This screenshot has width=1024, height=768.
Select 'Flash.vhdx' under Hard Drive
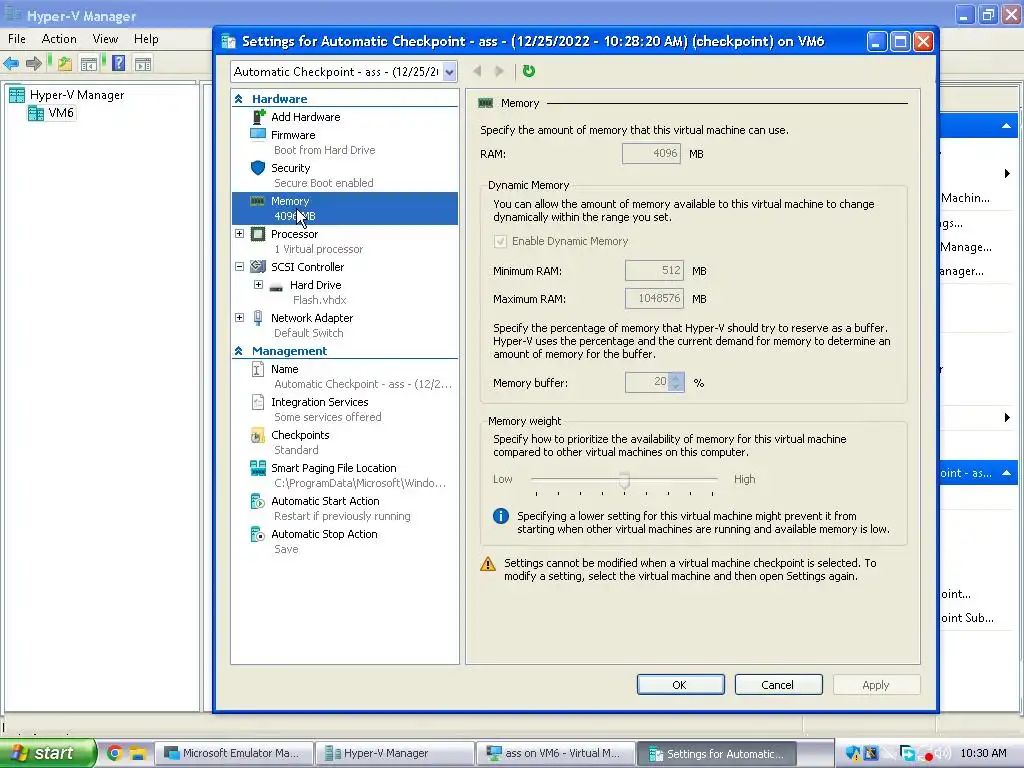coord(319,300)
